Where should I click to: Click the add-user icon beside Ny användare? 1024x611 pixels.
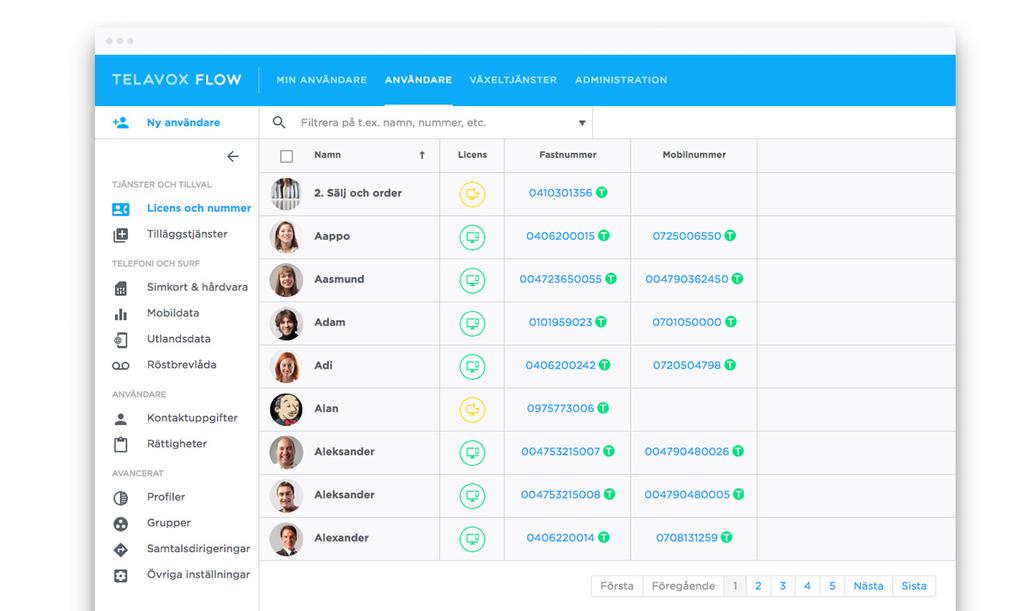point(121,123)
